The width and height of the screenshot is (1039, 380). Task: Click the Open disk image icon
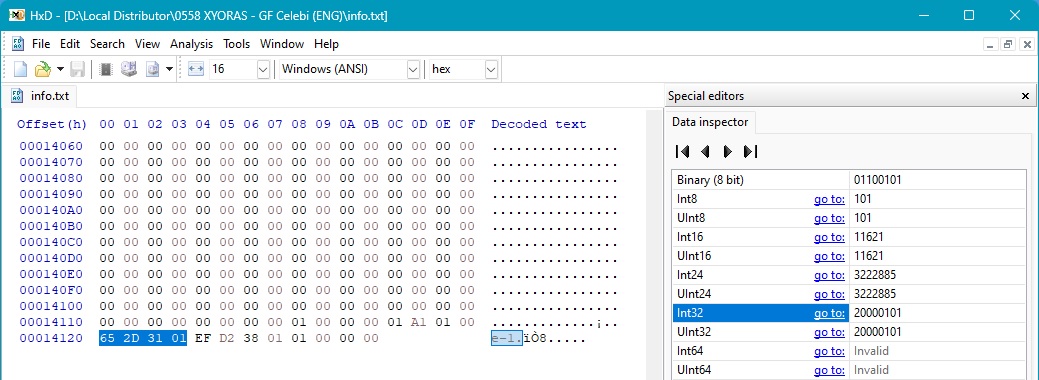(153, 69)
